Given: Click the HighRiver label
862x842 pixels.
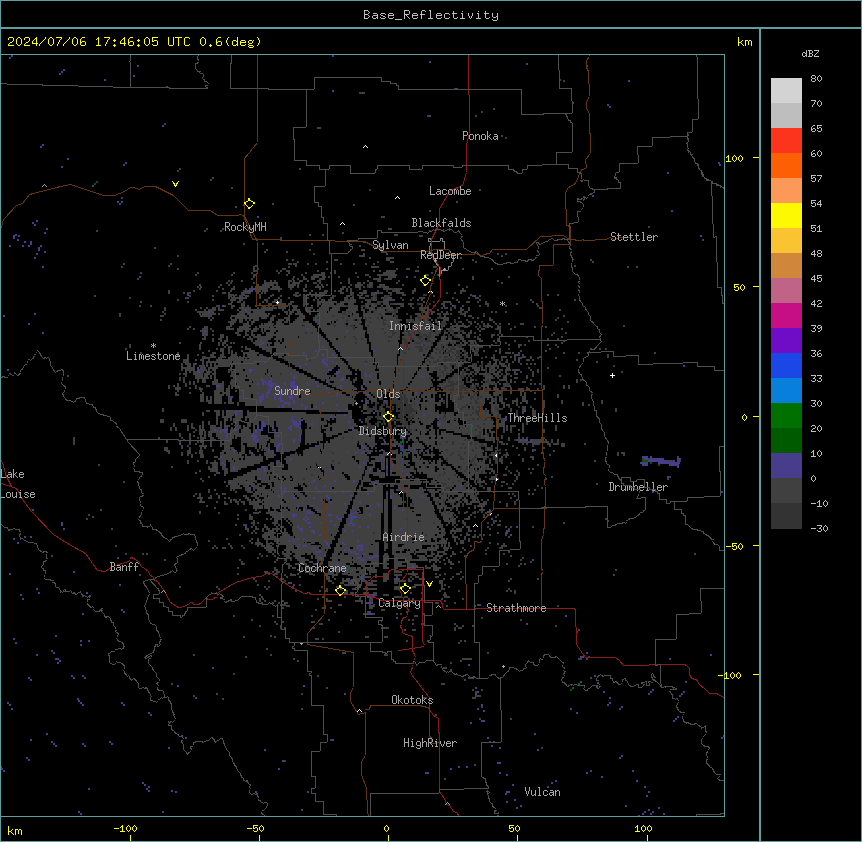Looking at the screenshot, I should point(430,743).
